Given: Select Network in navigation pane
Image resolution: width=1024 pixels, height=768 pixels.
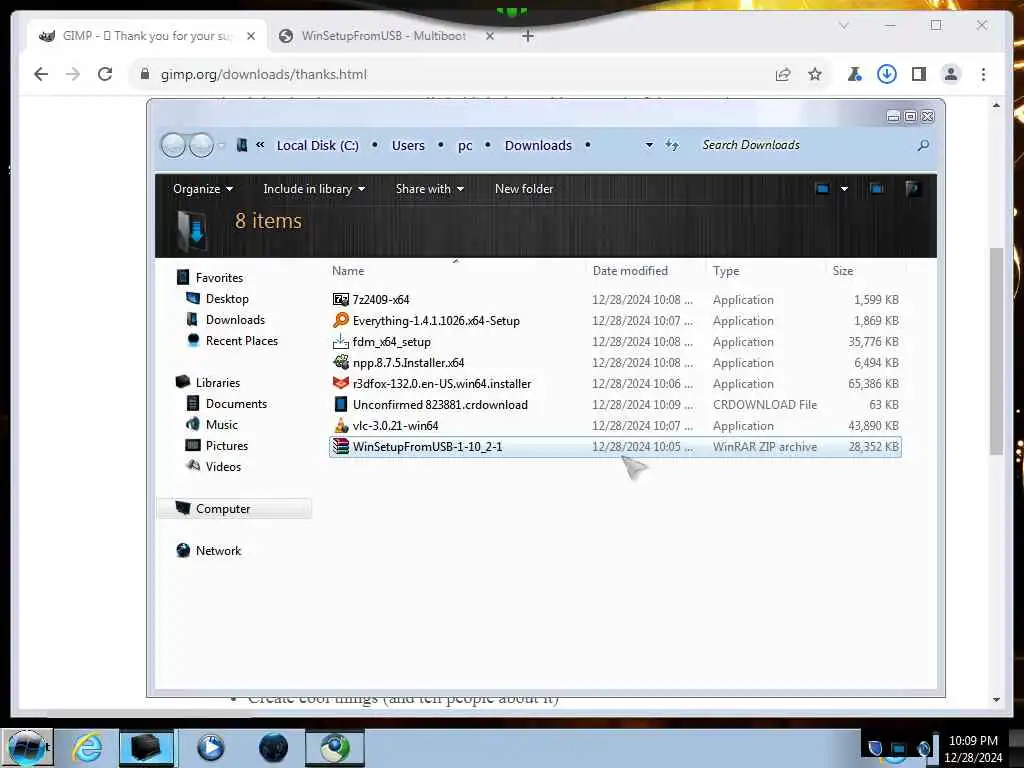Looking at the screenshot, I should point(218,551).
